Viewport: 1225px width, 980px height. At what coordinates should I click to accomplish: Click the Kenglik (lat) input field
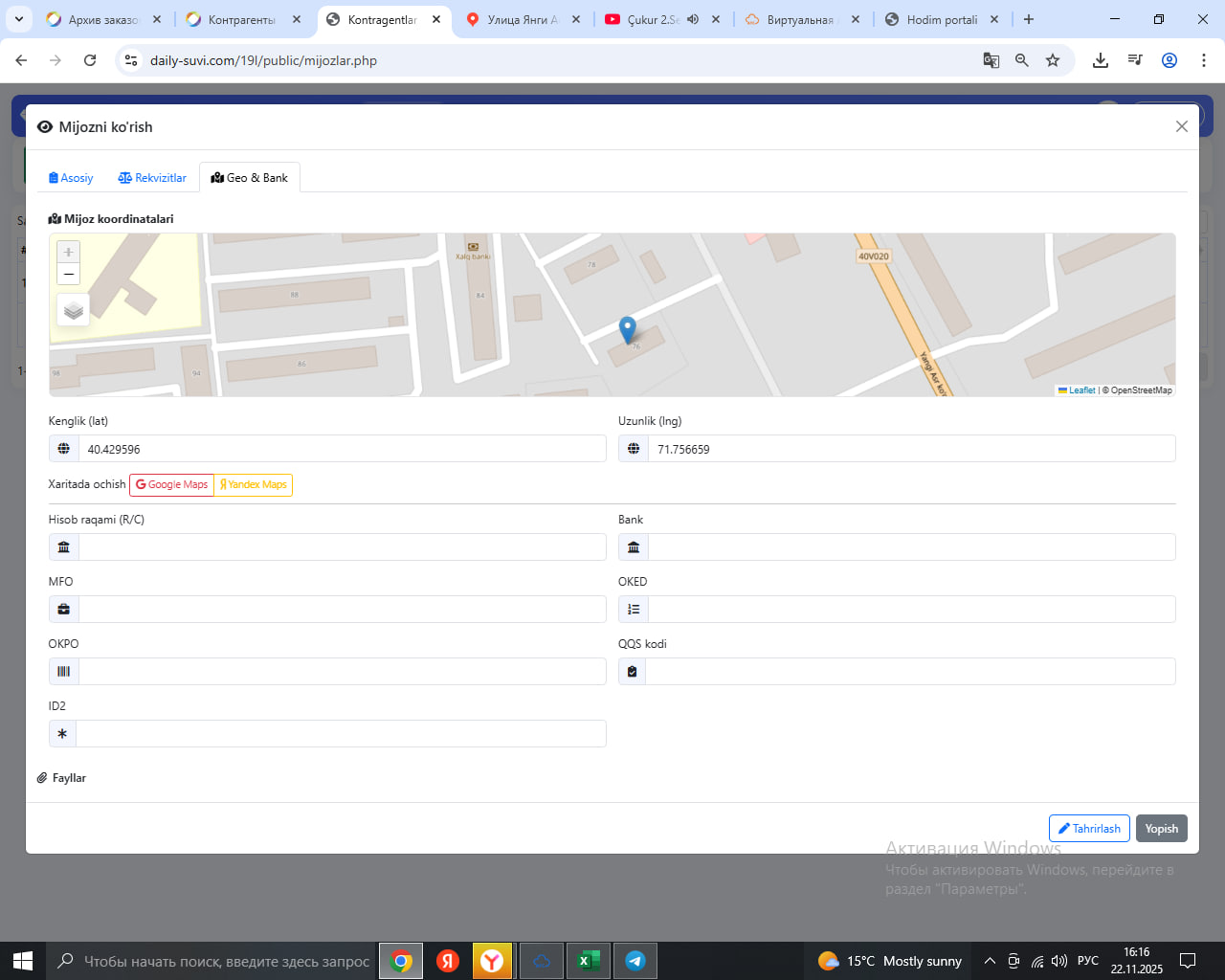[x=342, y=449]
